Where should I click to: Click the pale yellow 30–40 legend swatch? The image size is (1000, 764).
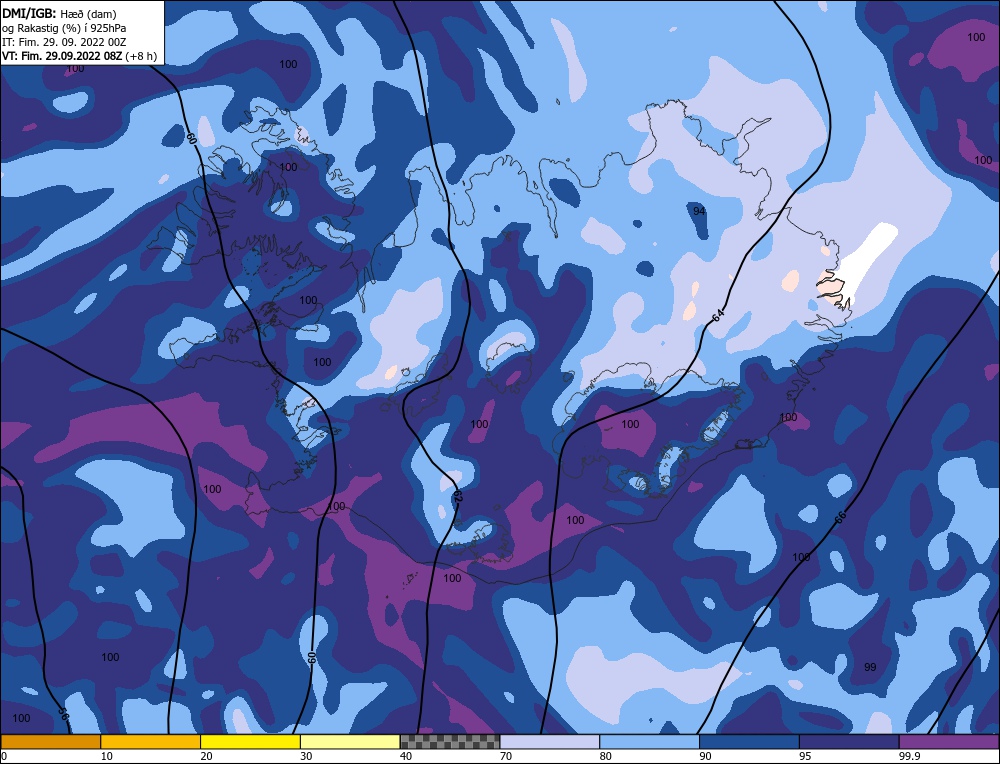tap(350, 741)
